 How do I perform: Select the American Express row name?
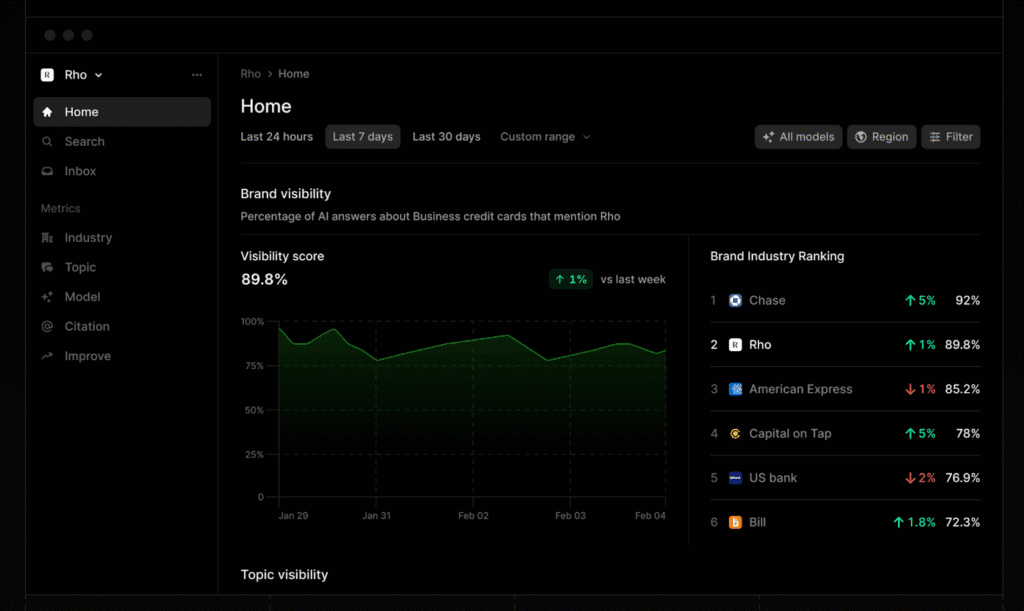[x=801, y=389]
